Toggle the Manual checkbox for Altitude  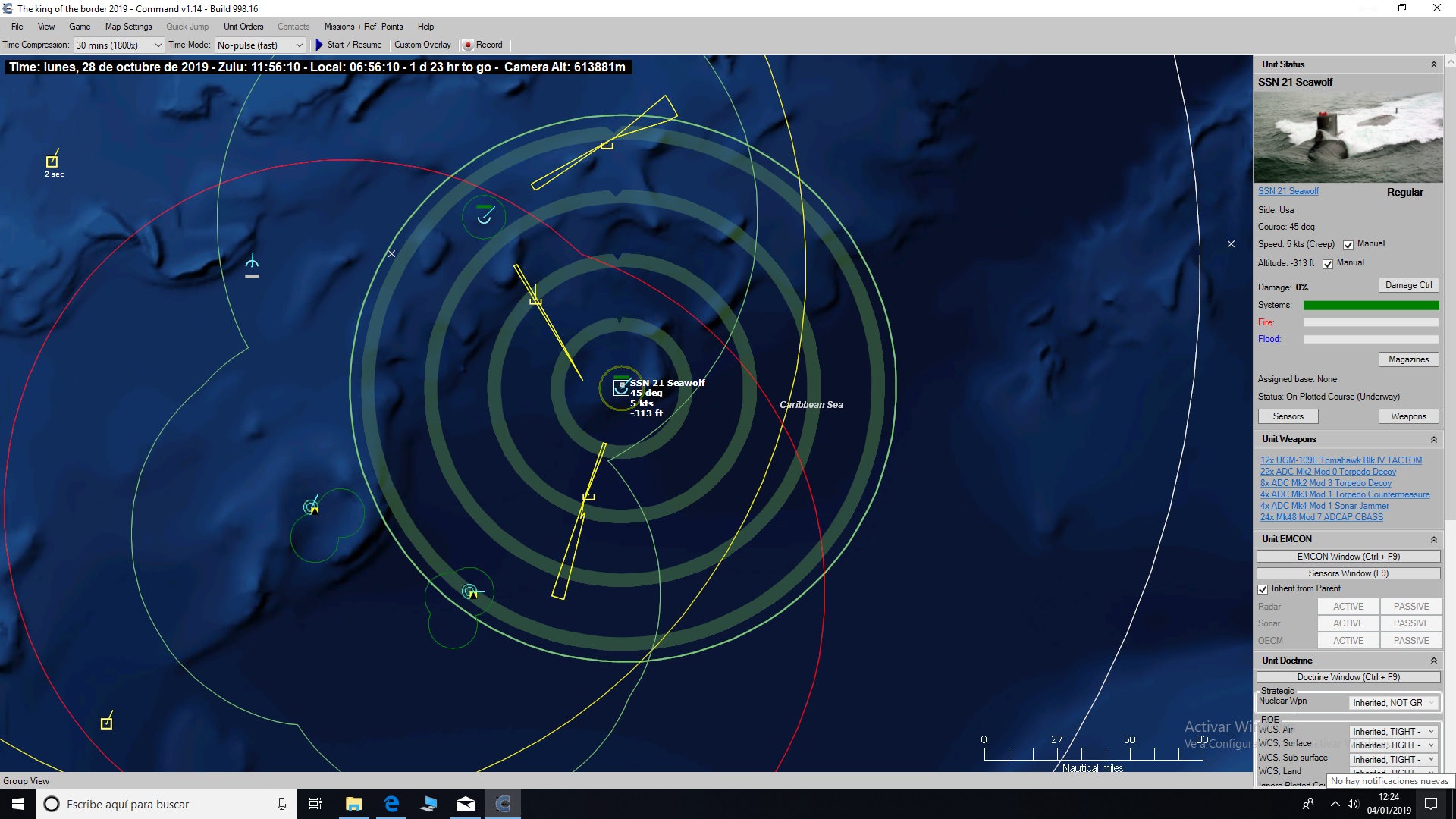(x=1328, y=263)
